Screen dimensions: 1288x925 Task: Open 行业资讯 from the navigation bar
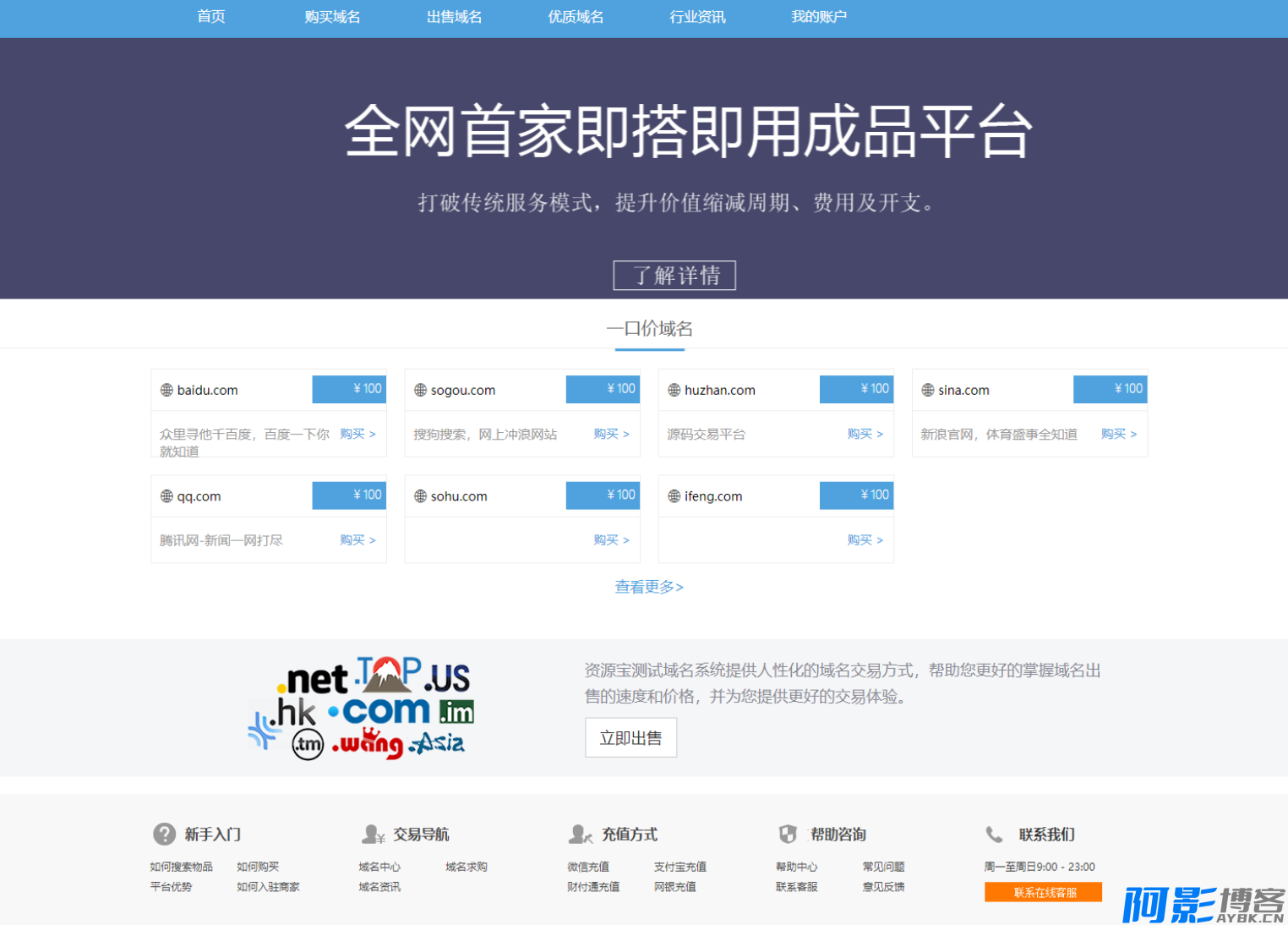tap(697, 17)
